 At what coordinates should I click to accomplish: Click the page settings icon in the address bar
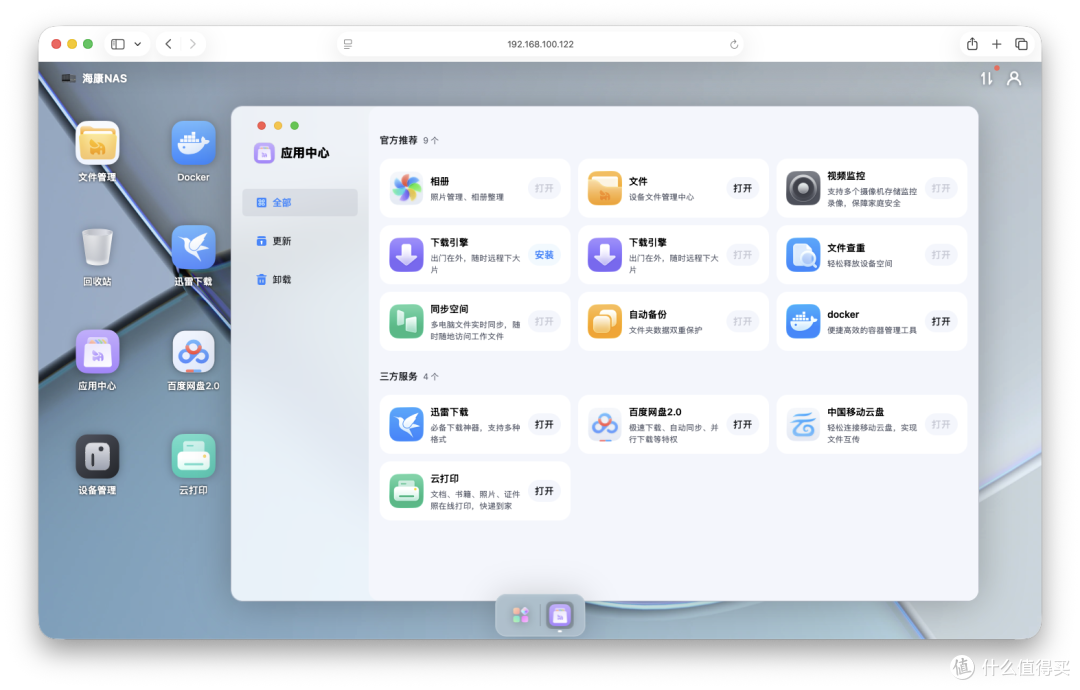348,44
